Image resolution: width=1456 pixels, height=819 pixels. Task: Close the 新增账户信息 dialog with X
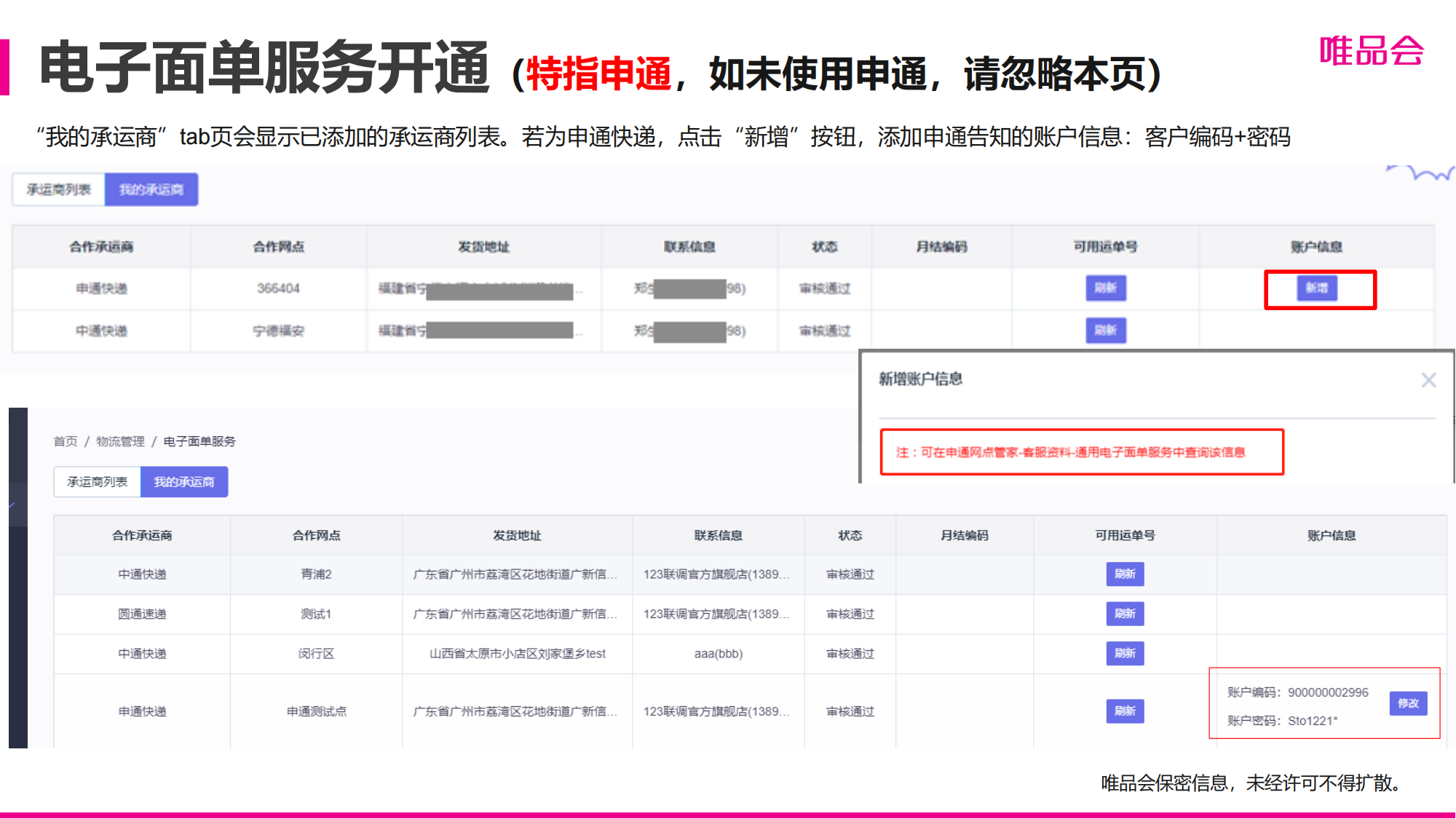[1428, 380]
